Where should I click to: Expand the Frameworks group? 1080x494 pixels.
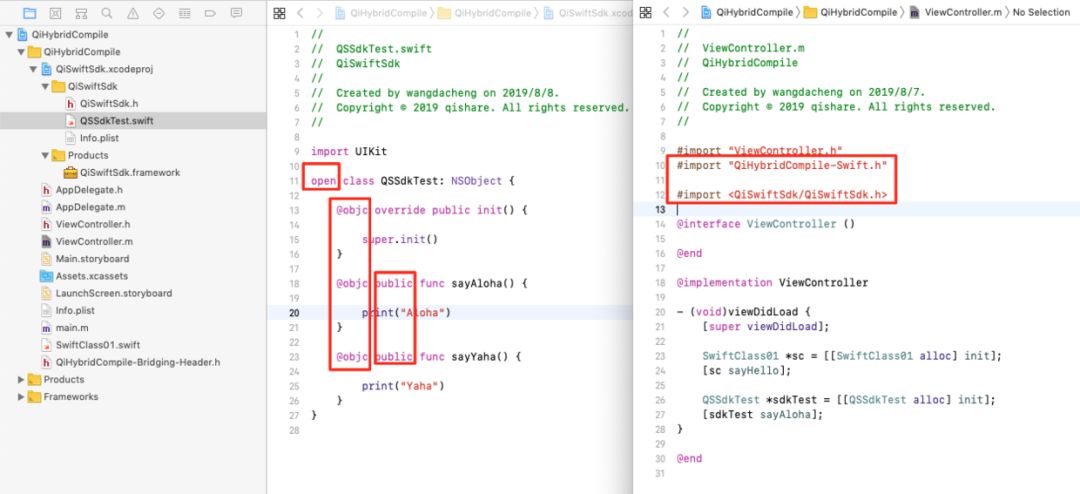[x=21, y=396]
